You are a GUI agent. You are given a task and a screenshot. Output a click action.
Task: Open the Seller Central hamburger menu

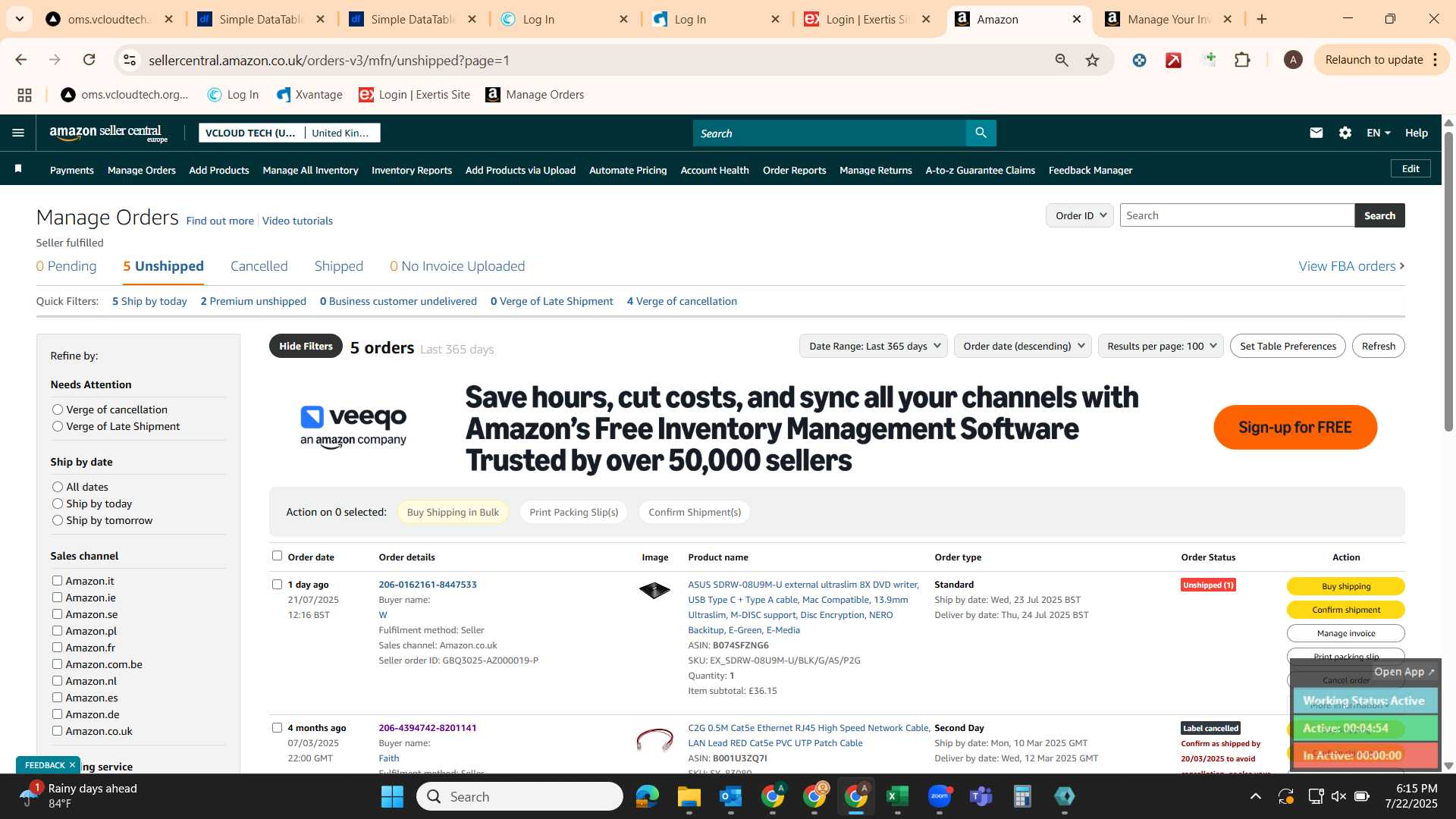pos(18,133)
